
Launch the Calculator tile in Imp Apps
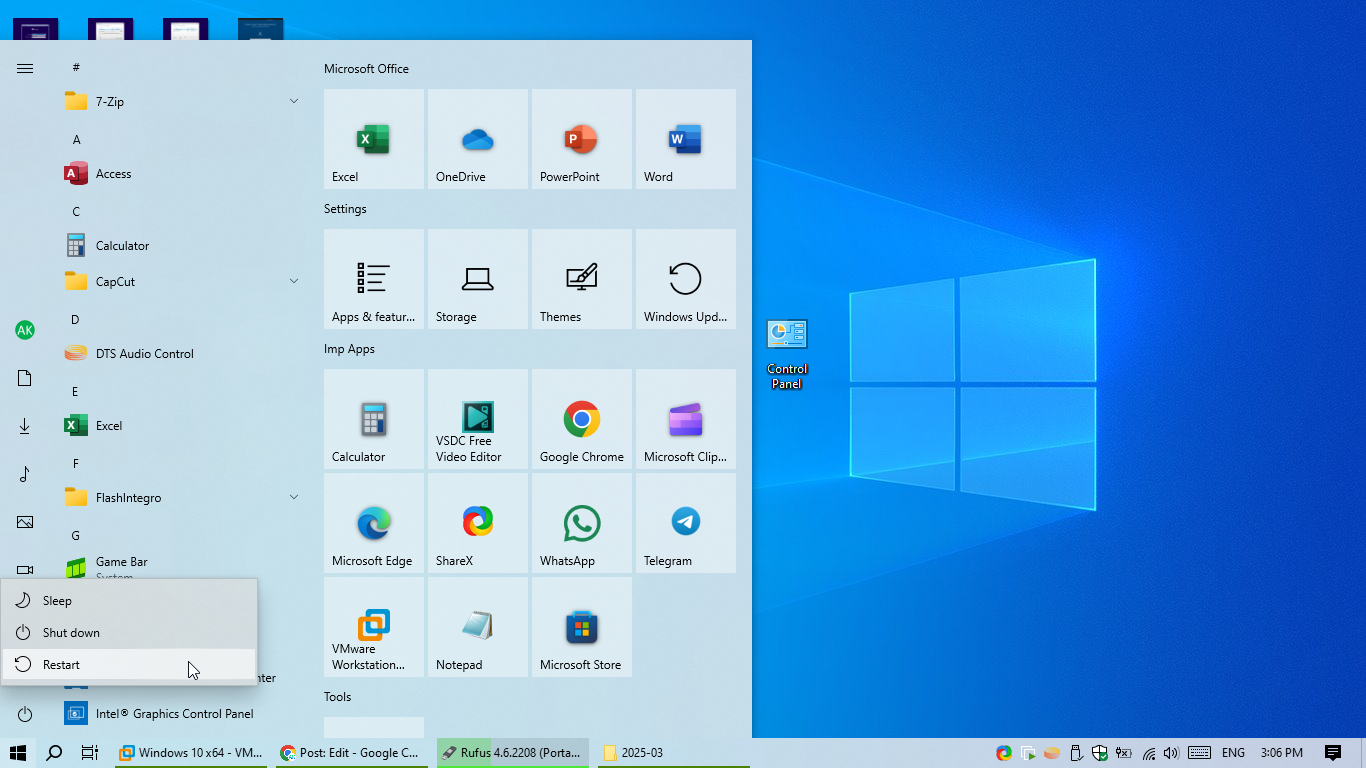[374, 419]
